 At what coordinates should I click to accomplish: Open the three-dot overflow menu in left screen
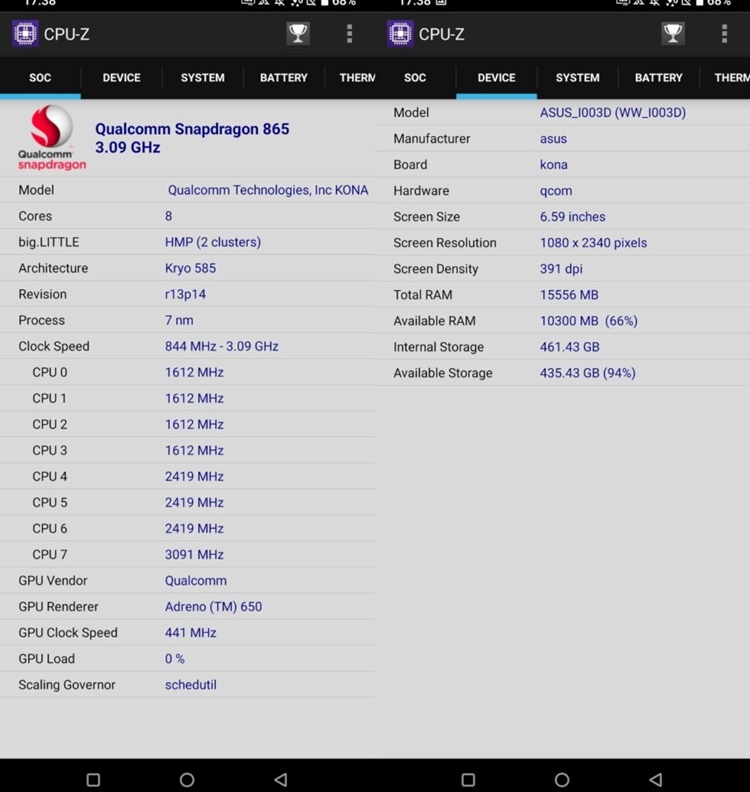coord(349,34)
